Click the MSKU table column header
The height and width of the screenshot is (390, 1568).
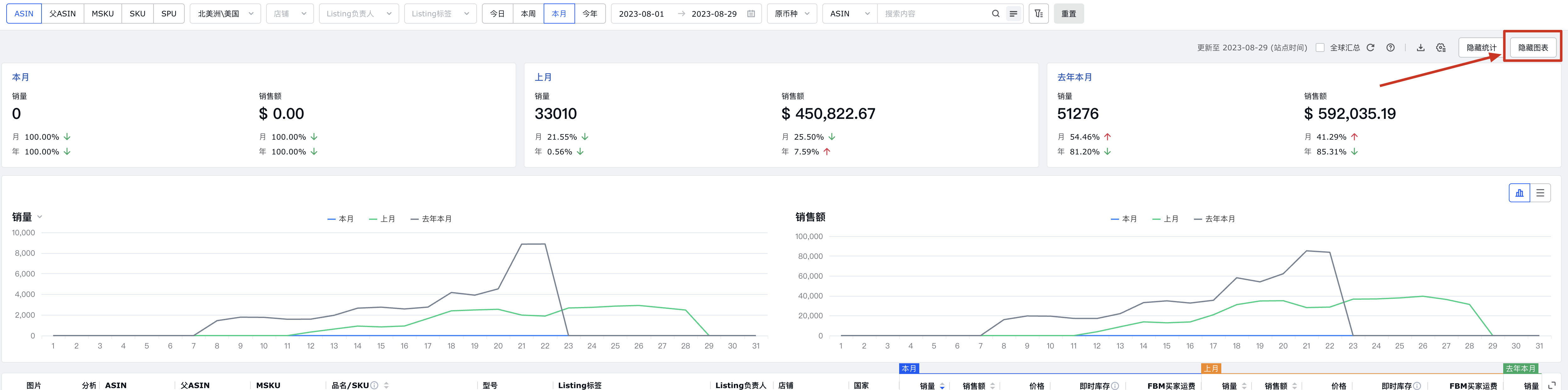pyautogui.click(x=268, y=385)
